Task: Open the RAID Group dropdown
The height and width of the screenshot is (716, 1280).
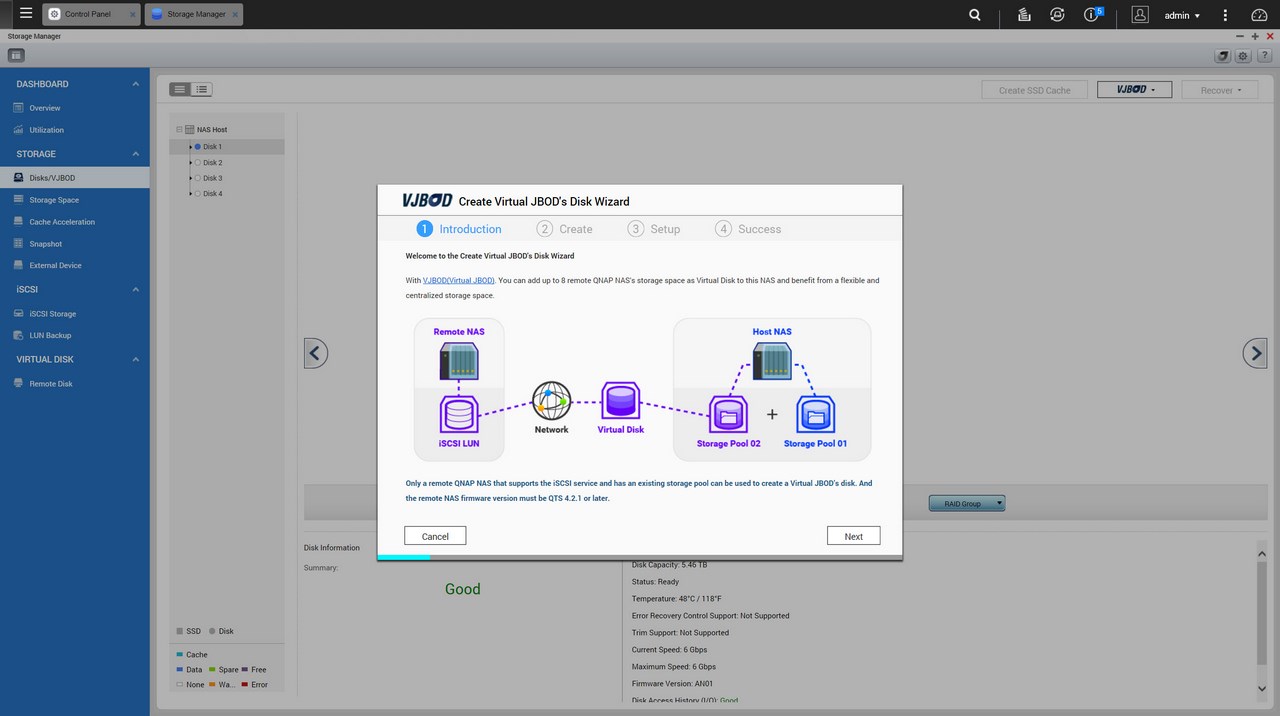Action: [966, 504]
